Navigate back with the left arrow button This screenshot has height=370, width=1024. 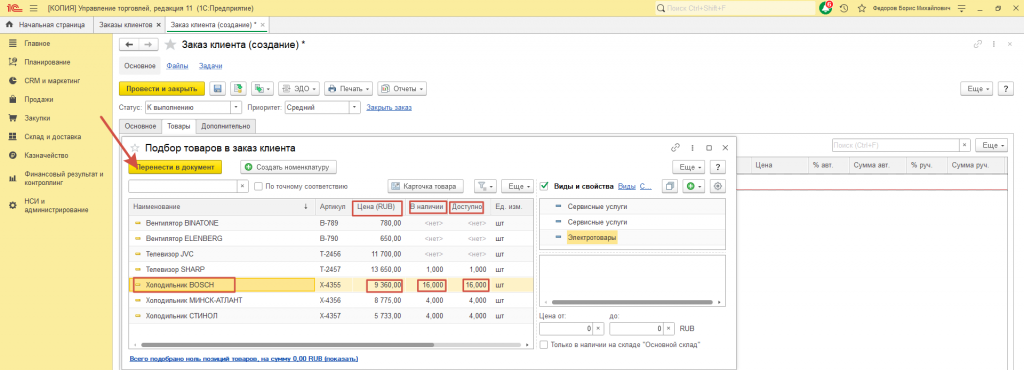coord(129,44)
